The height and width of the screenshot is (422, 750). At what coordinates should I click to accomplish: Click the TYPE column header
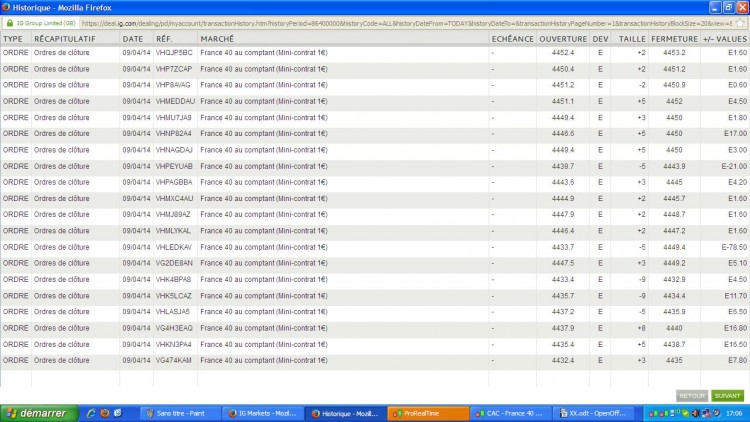[13, 39]
